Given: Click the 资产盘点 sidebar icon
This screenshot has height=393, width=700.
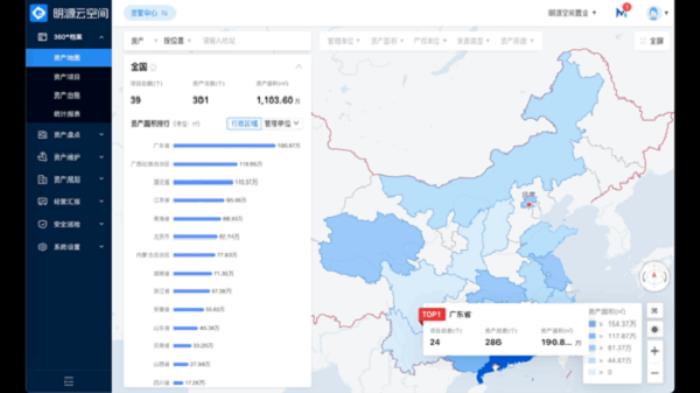Looking at the screenshot, I should click(x=42, y=134).
